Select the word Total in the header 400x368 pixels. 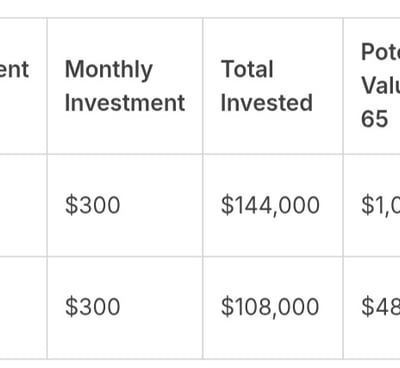(247, 69)
